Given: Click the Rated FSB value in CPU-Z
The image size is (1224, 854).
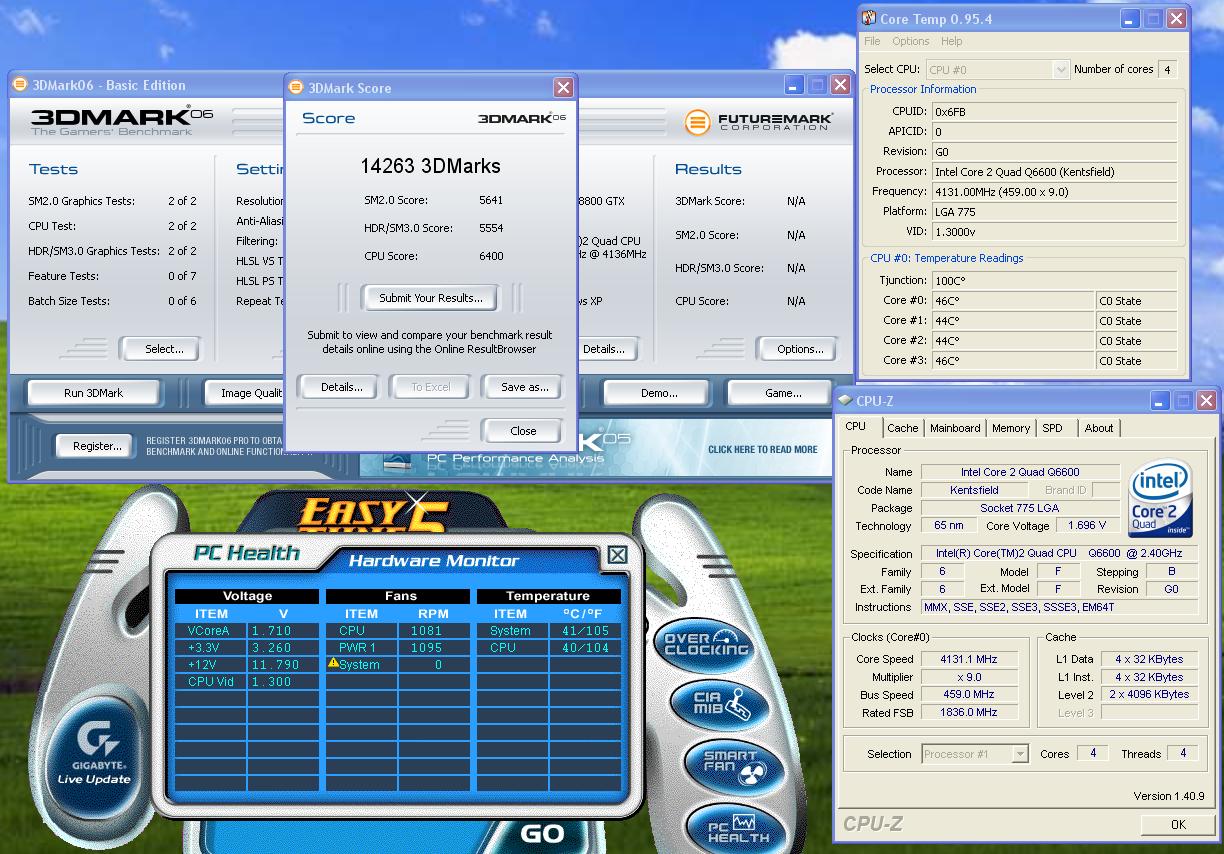Looking at the screenshot, I should (x=969, y=712).
